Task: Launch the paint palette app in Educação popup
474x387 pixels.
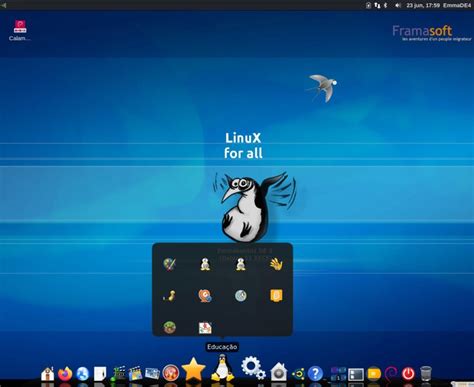Action: tap(170, 264)
